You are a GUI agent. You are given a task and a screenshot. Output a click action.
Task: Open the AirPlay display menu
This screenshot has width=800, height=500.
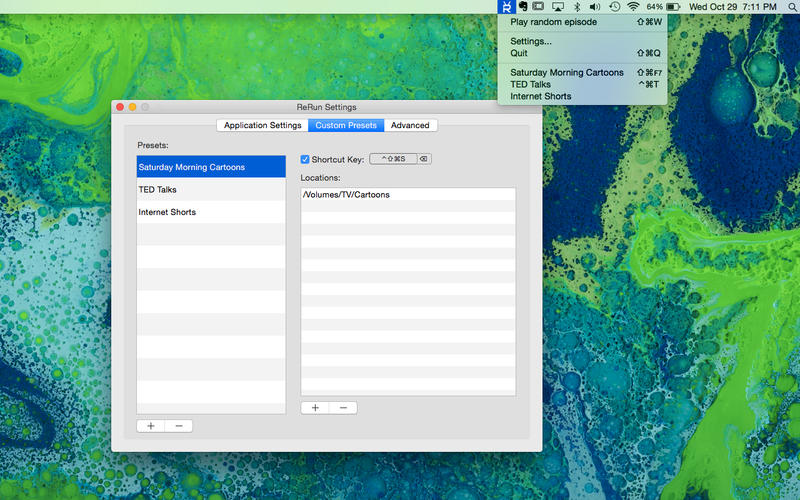pyautogui.click(x=558, y=7)
